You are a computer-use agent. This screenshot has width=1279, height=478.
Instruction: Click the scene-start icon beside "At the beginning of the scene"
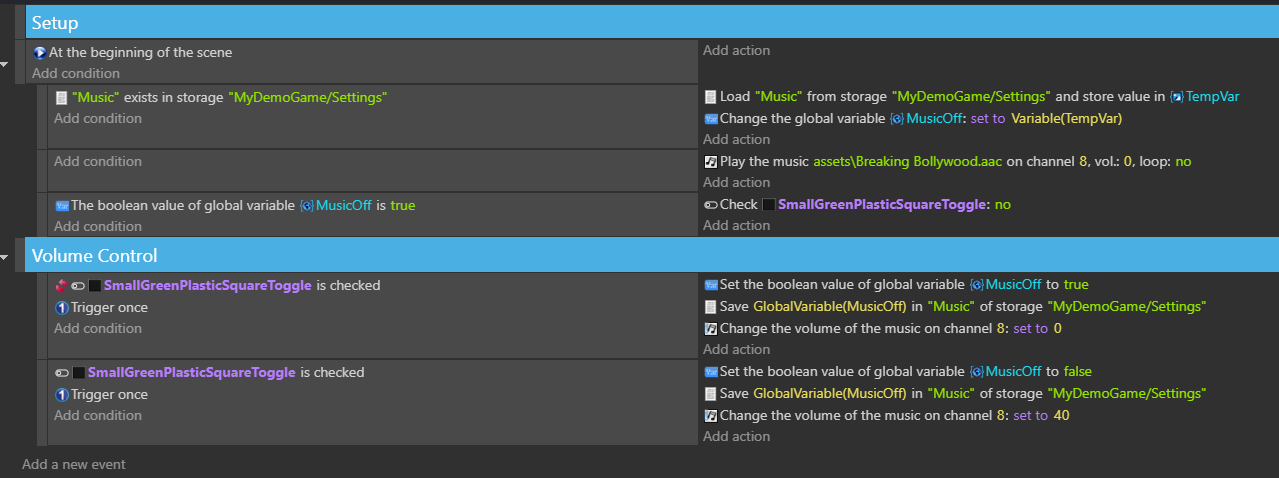point(40,52)
